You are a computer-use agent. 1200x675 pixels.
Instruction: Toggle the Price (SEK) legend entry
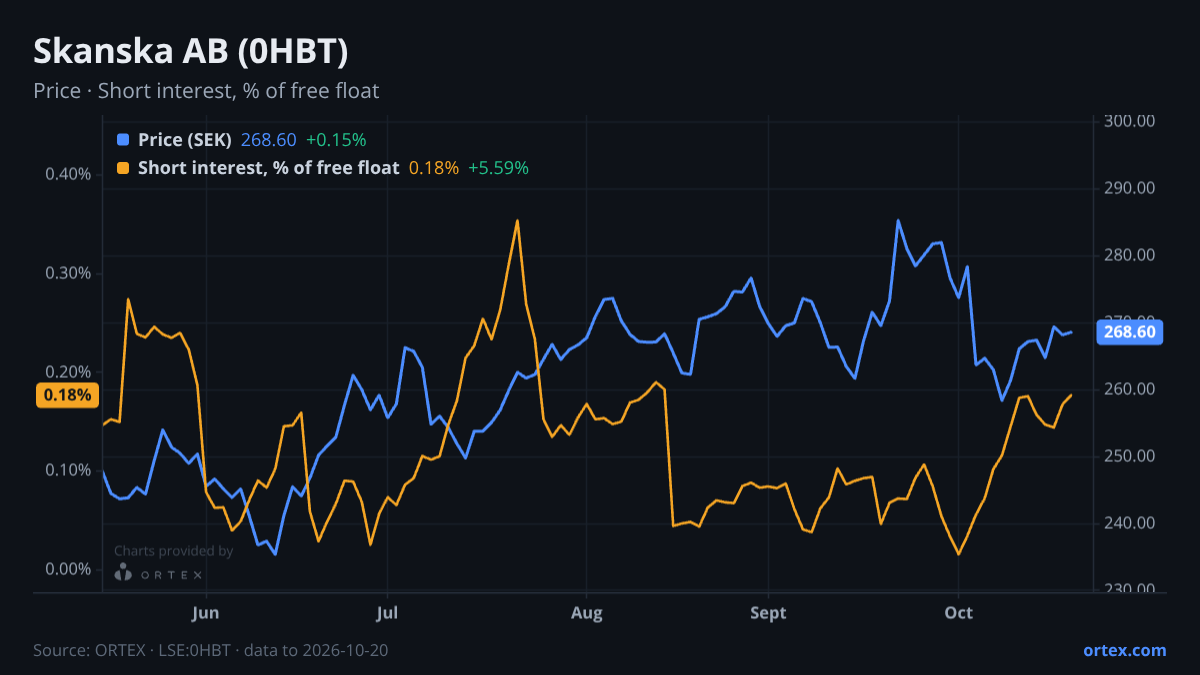tap(185, 140)
